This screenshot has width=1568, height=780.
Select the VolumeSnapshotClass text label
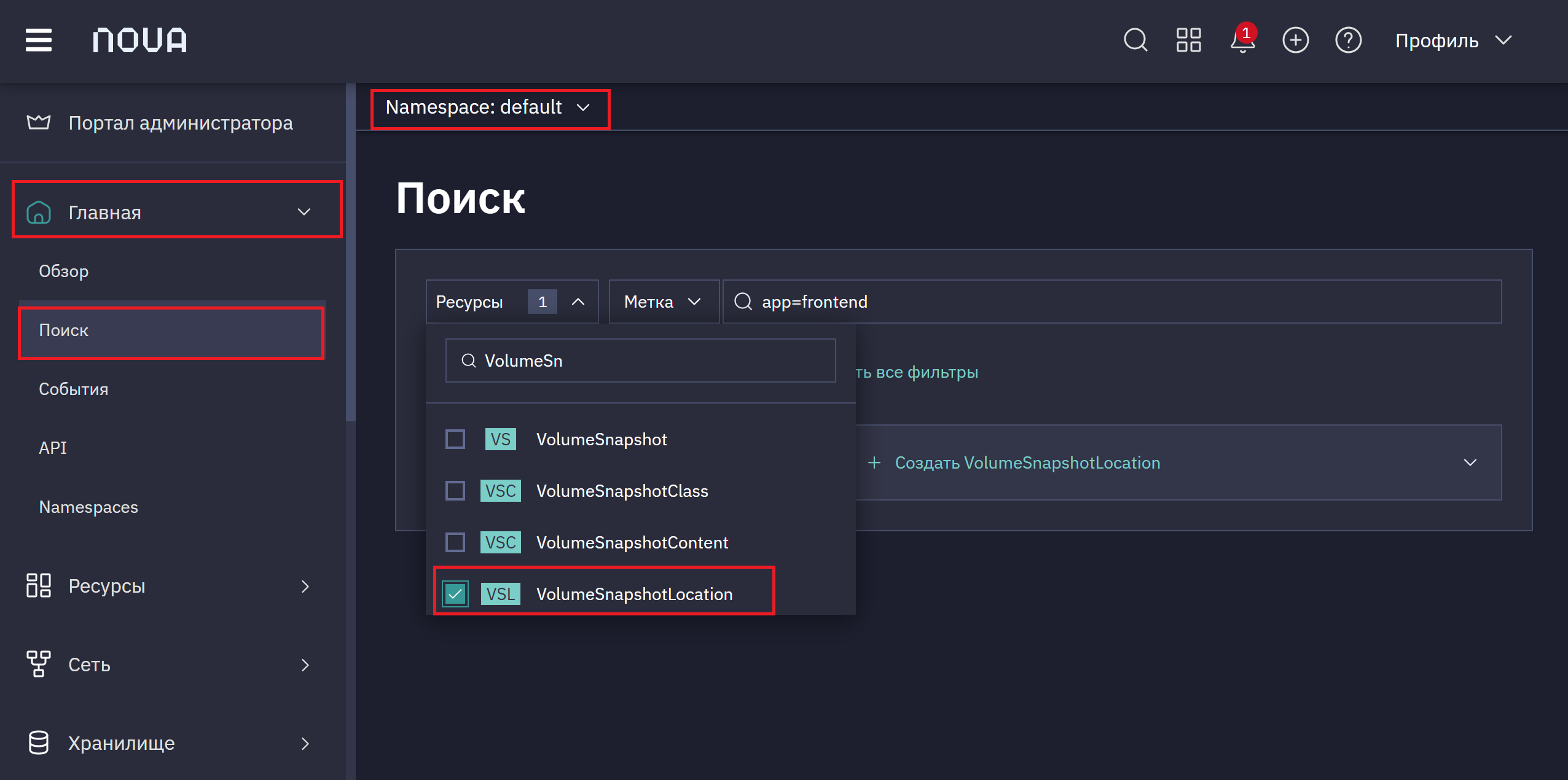click(622, 491)
